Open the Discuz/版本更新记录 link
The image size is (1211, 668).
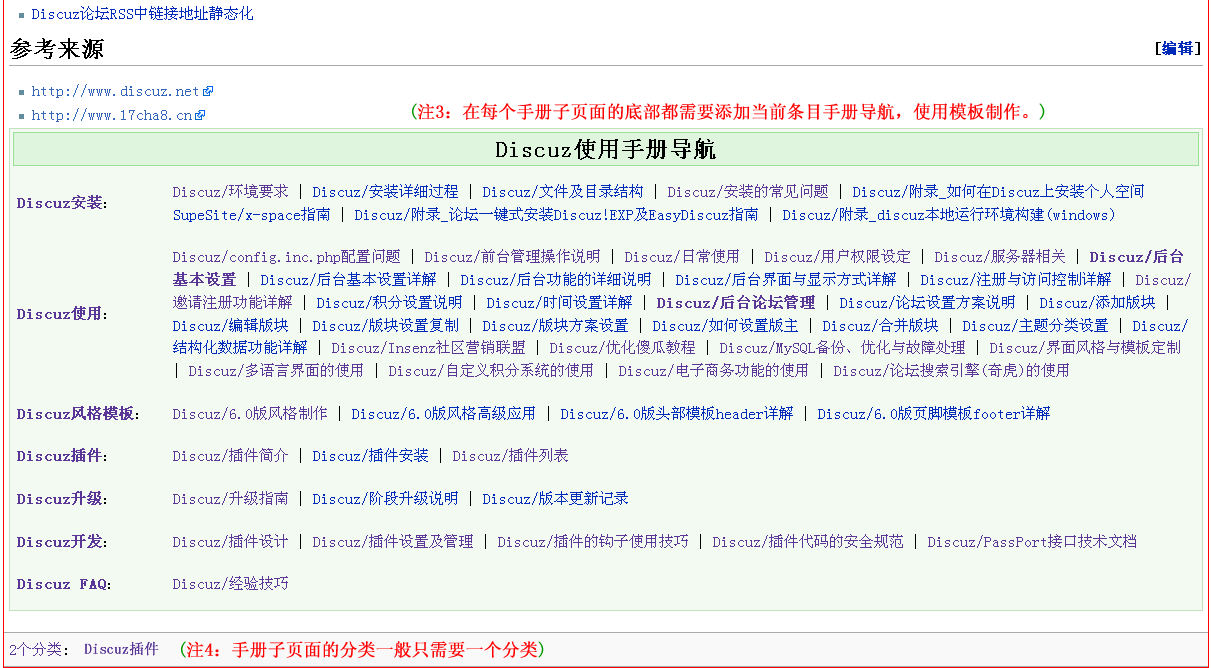555,498
